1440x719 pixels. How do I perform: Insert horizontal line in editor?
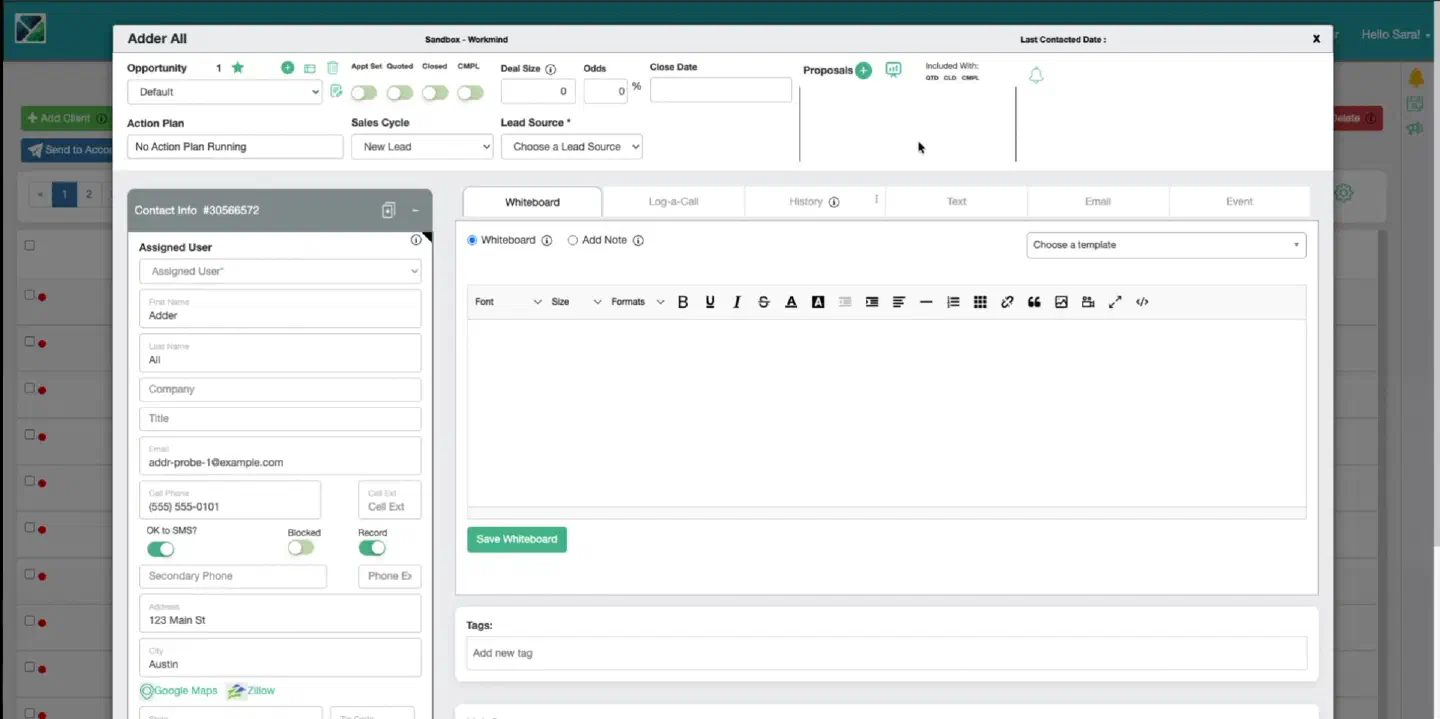coord(926,302)
